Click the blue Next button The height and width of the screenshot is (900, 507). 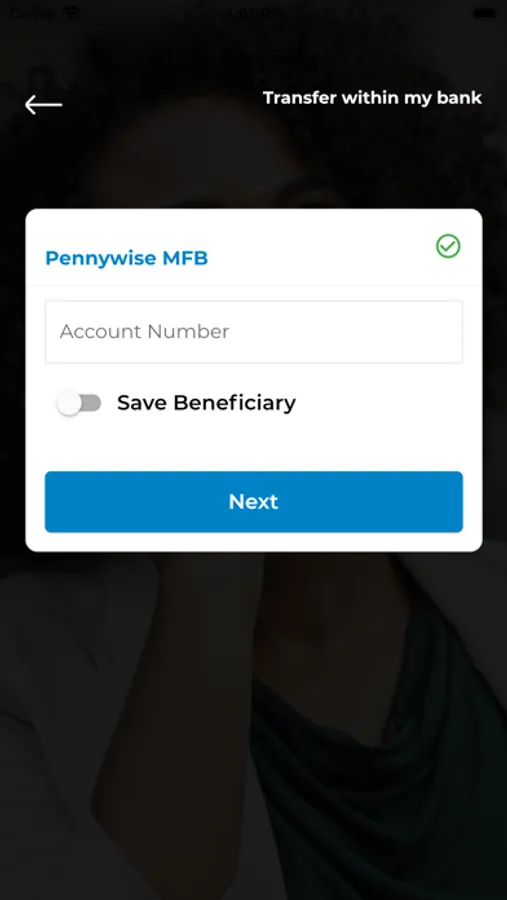[254, 502]
